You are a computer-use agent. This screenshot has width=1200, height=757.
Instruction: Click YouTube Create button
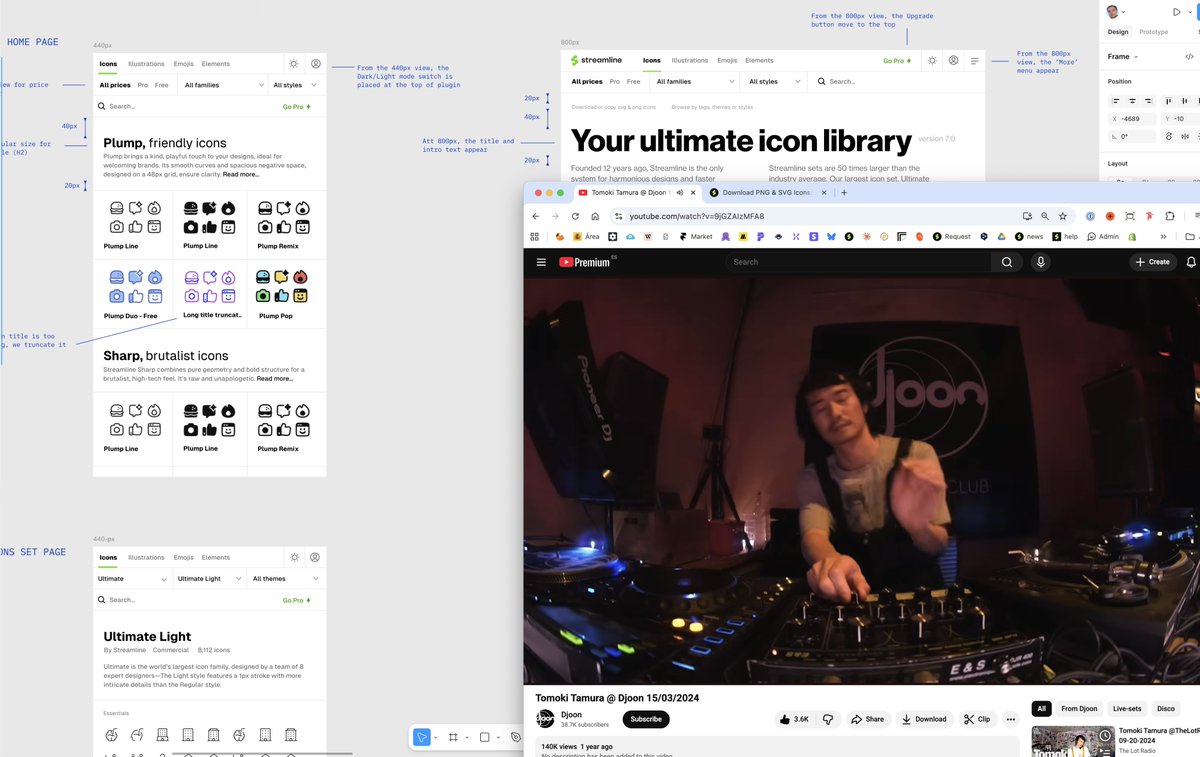1152,262
